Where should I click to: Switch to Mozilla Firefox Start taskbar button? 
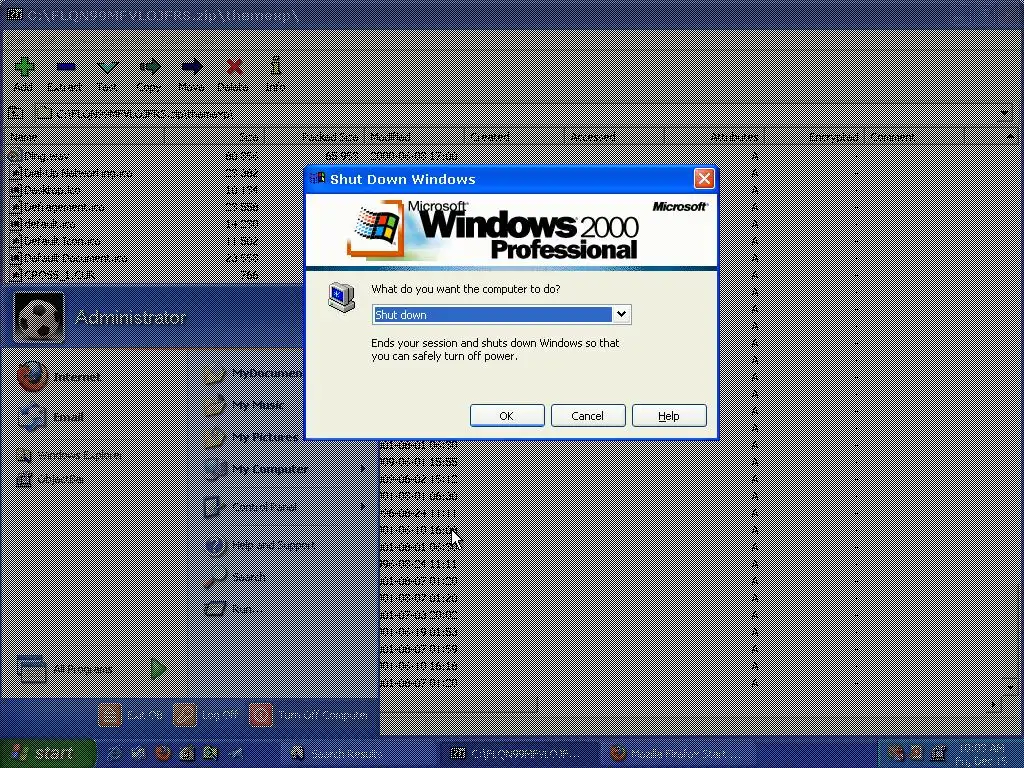(x=677, y=754)
